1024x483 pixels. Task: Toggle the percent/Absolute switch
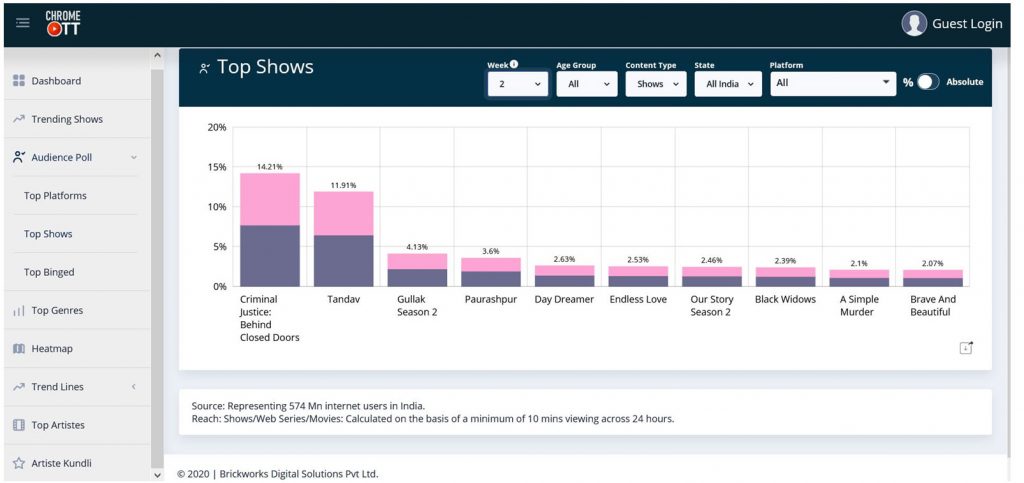pos(927,83)
